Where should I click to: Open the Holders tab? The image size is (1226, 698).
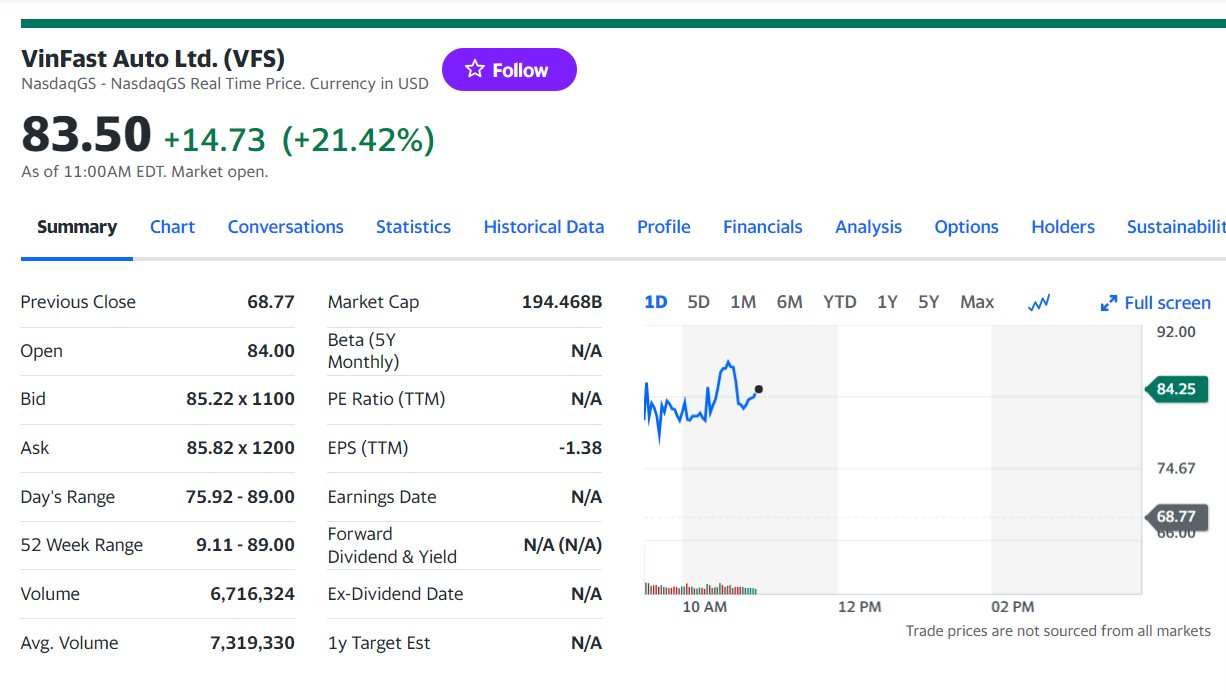[1062, 227]
